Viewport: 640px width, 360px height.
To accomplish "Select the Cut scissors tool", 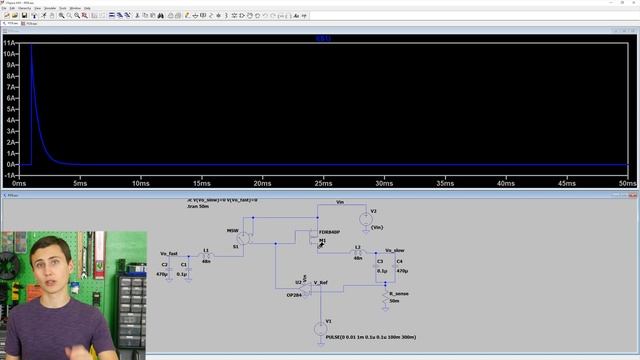I will pos(137,16).
